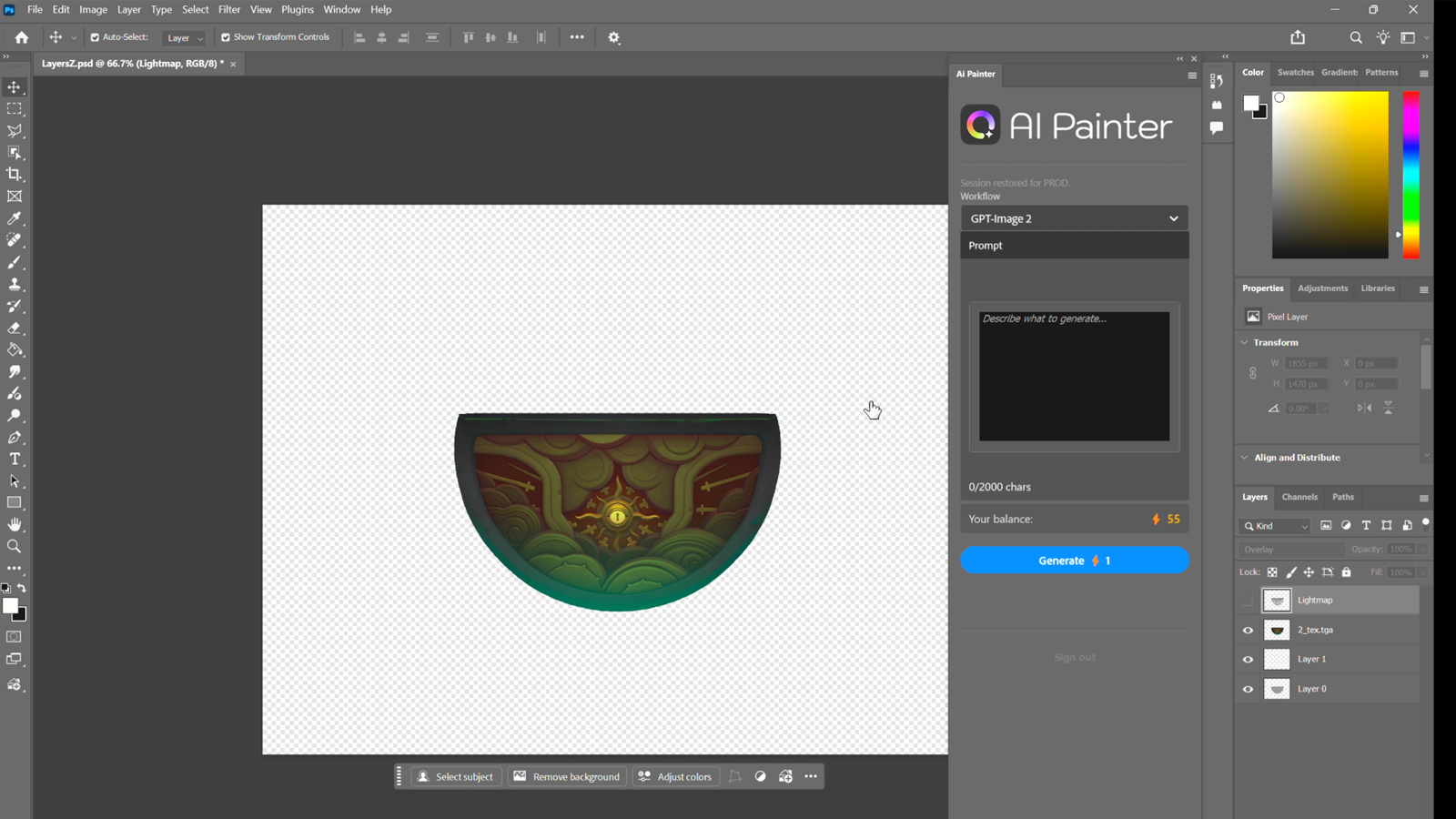Click Select subject in contextual bar

click(456, 776)
